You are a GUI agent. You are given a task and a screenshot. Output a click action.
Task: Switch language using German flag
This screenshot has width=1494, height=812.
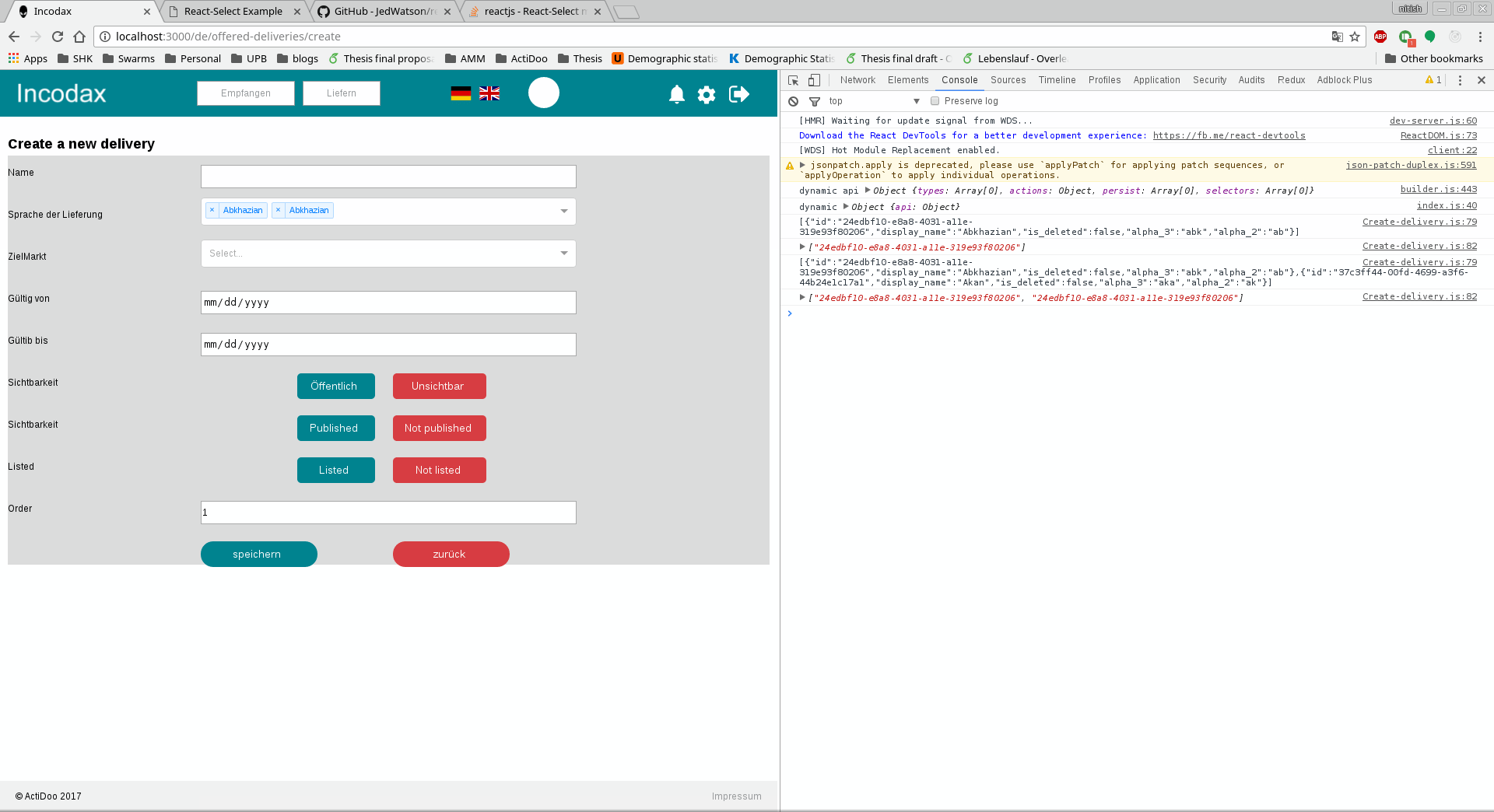(x=461, y=93)
